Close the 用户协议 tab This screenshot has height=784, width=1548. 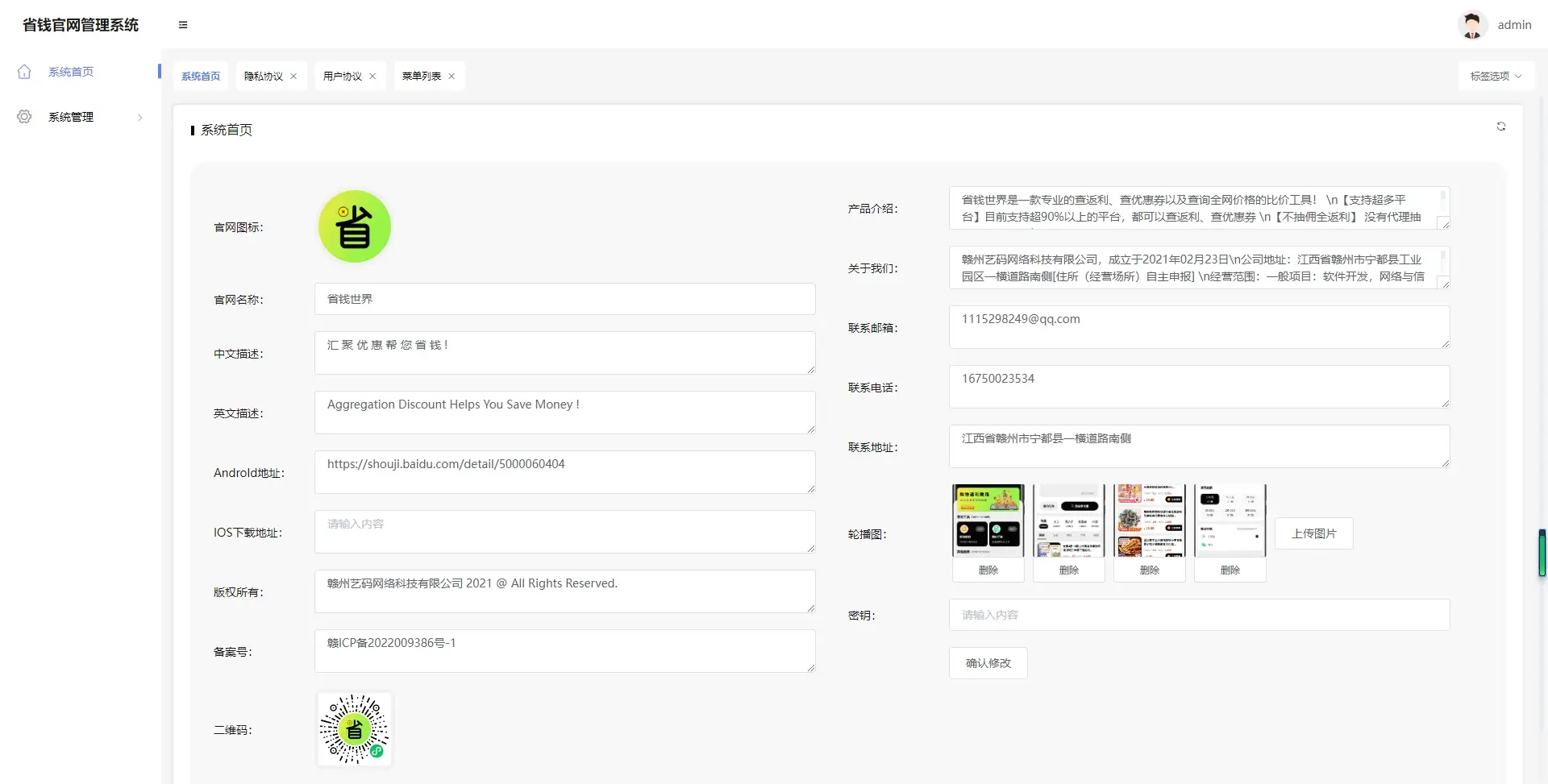tap(372, 77)
